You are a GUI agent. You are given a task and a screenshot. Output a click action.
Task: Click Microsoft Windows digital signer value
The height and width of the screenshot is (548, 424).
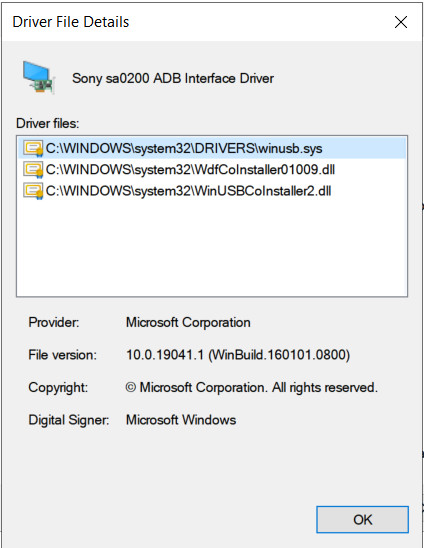tap(181, 420)
